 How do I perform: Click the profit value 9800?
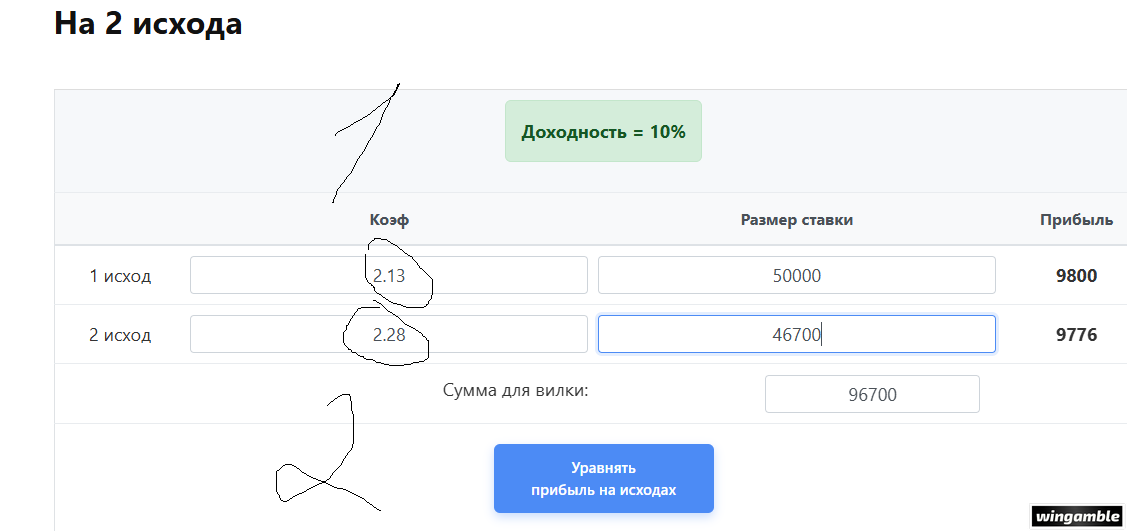[1076, 276]
